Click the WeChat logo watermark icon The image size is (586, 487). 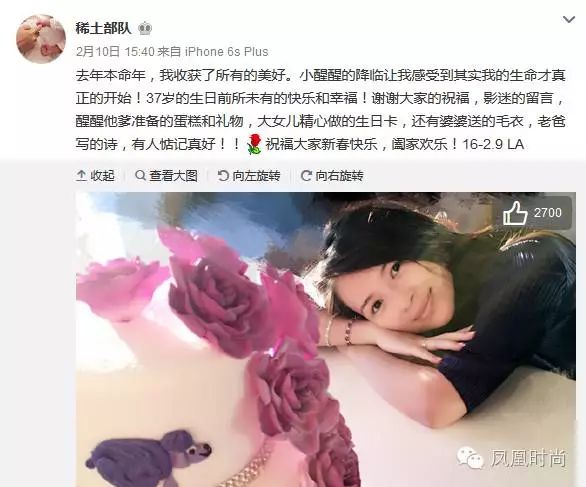[x=470, y=458]
